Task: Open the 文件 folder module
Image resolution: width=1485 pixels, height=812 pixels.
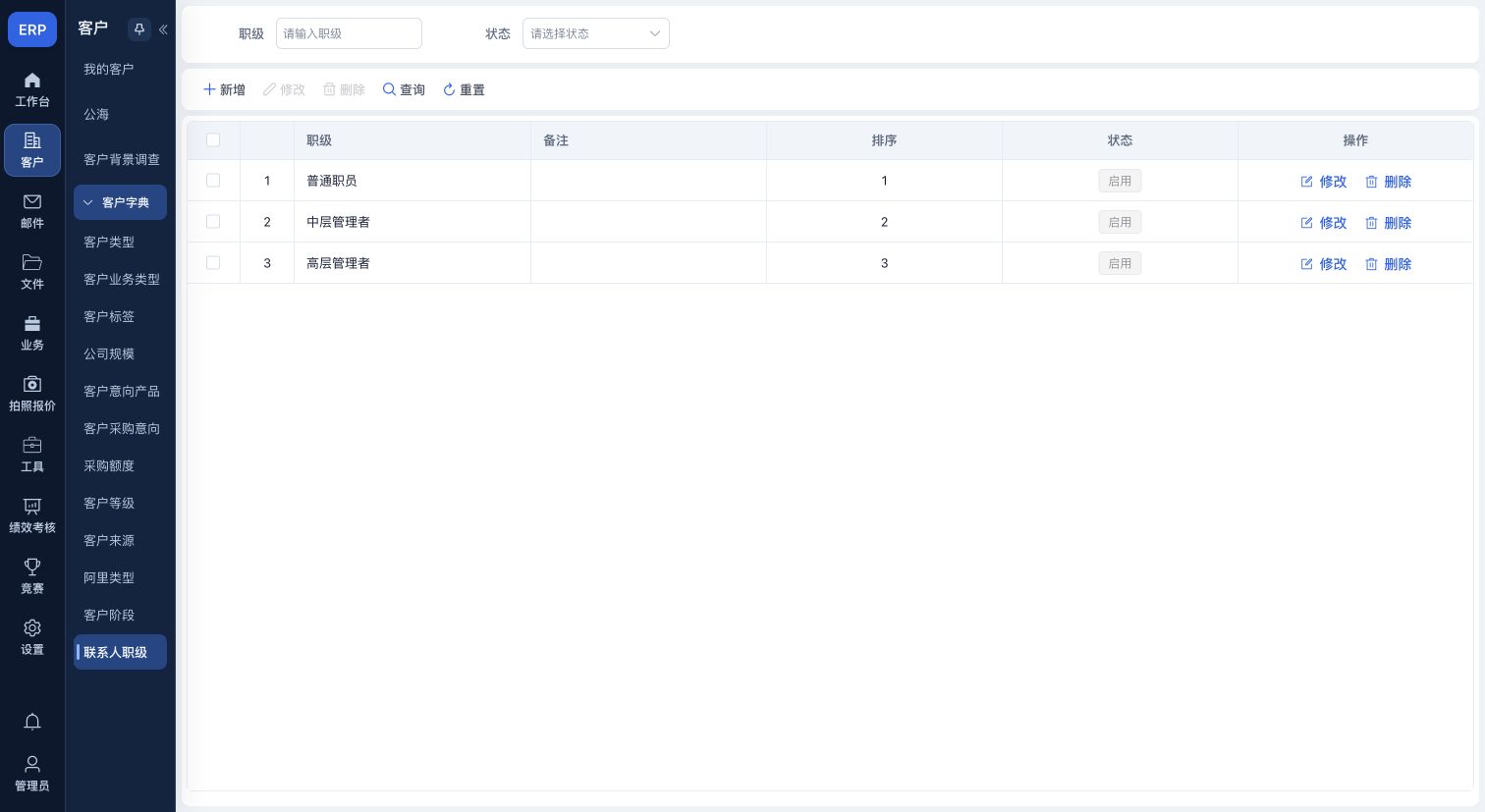Action: [x=32, y=272]
